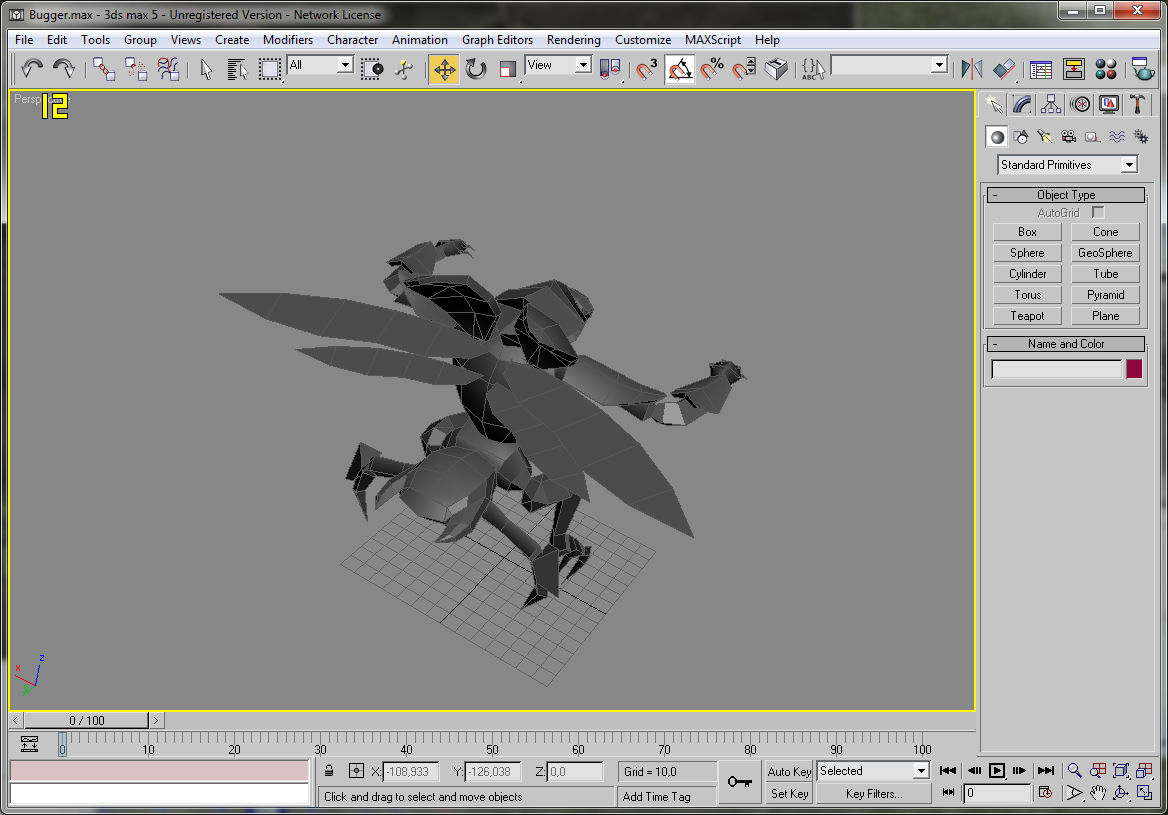The height and width of the screenshot is (815, 1168).
Task: Expand the View reference coordinate dropdown
Action: click(x=558, y=66)
